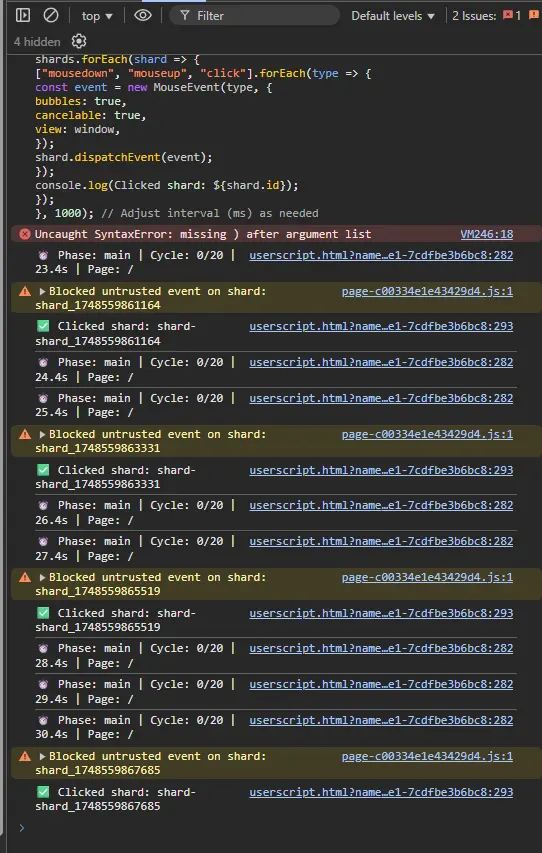This screenshot has height=853, width=542.
Task: Open userscript :293 link for clicked shard_1748559867685
Action: pyautogui.click(x=381, y=792)
